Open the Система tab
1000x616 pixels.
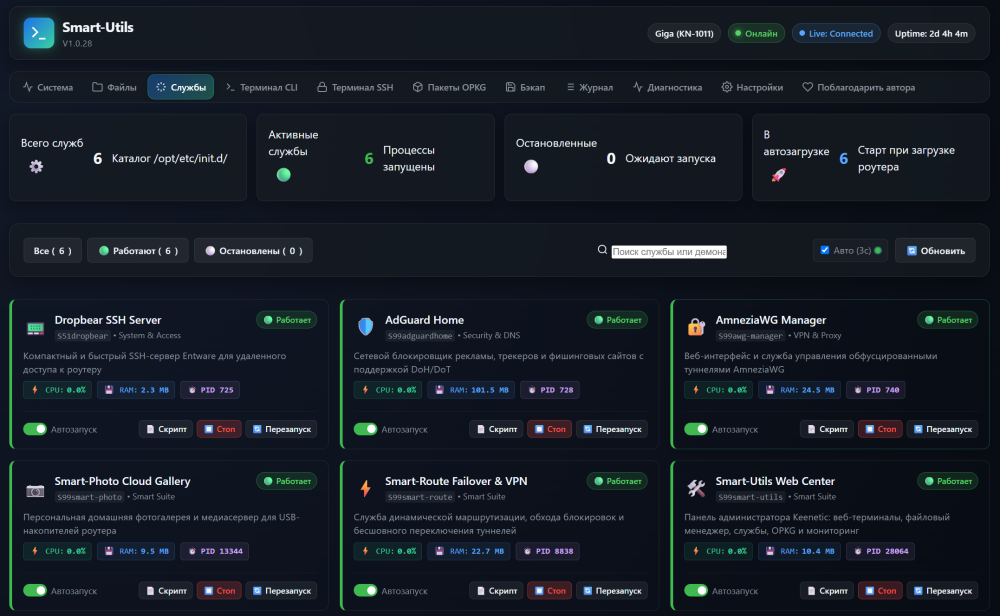48,87
